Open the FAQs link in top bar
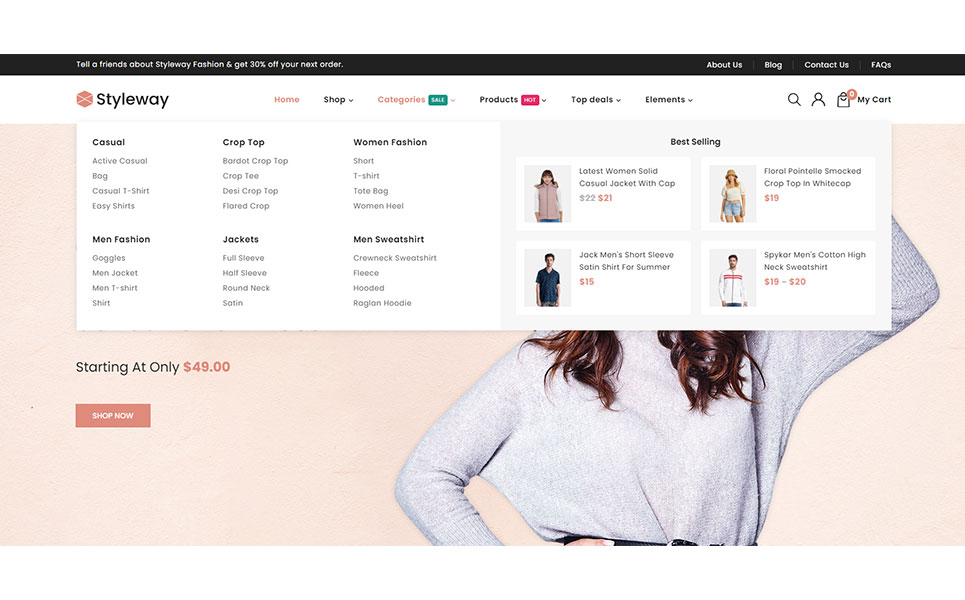 point(881,65)
